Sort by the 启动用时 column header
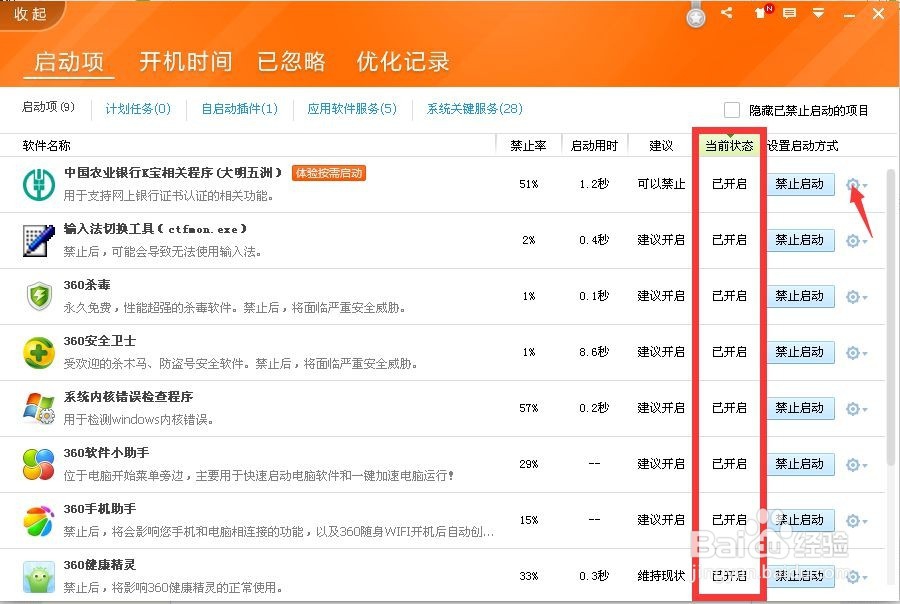The height and width of the screenshot is (604, 900). point(594,146)
